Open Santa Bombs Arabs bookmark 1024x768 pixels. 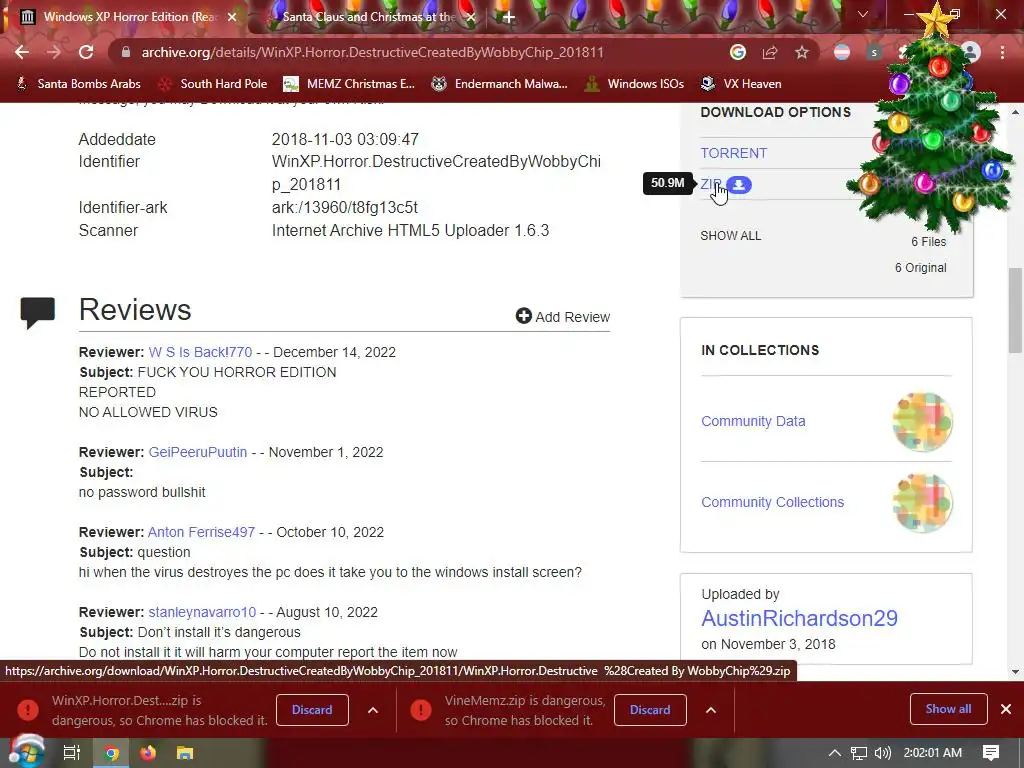click(78, 84)
